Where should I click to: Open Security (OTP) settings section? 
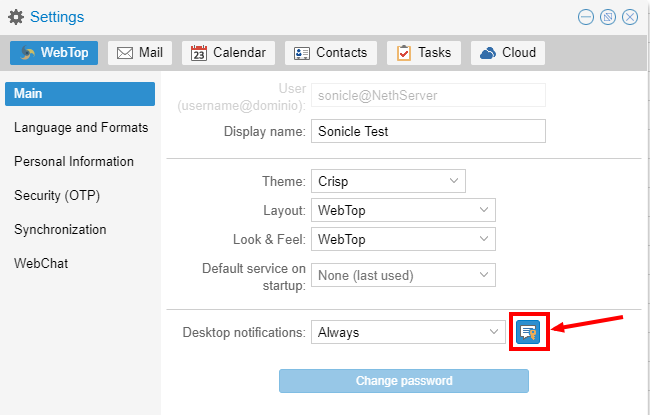pyautogui.click(x=57, y=196)
